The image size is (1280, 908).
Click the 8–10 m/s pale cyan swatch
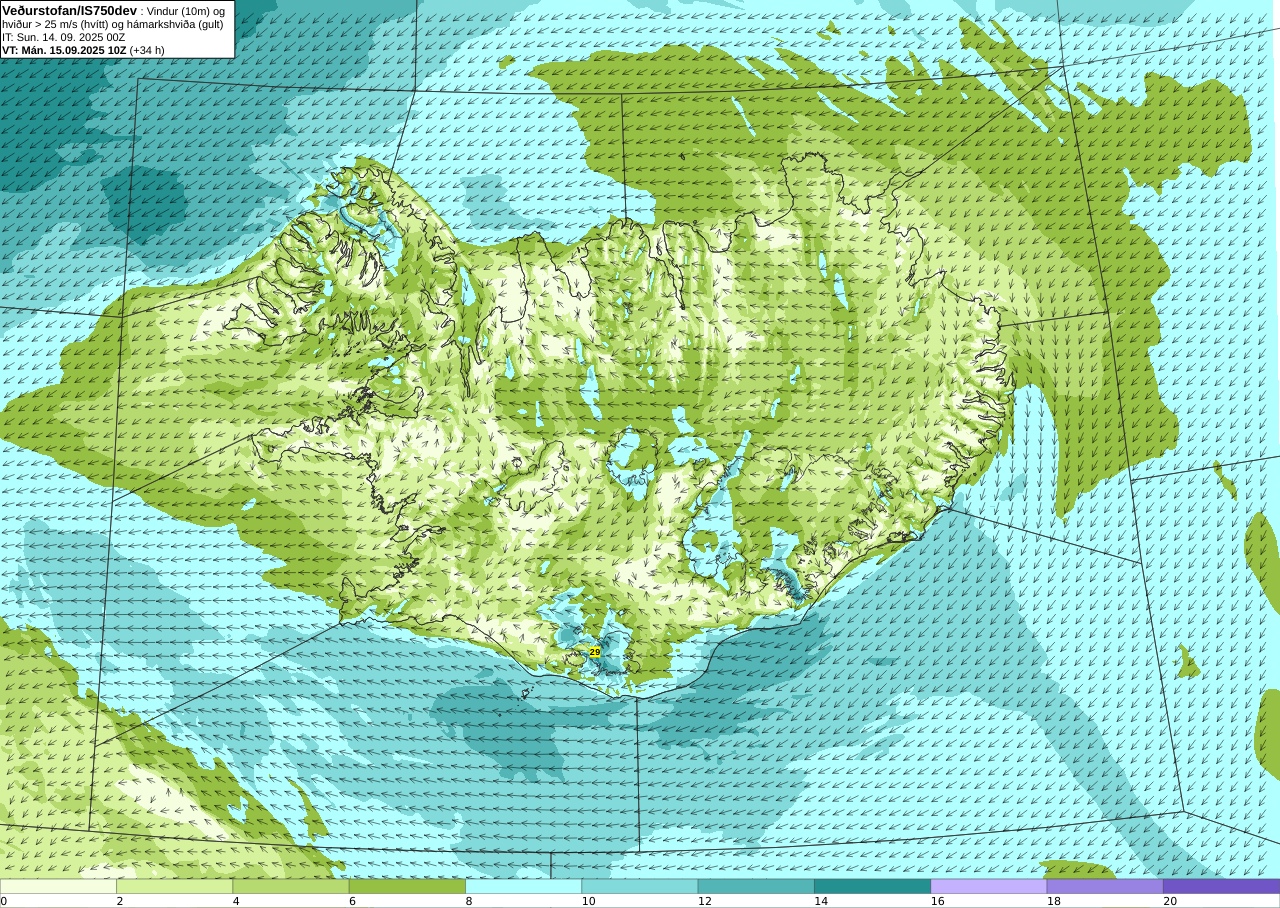click(x=523, y=886)
